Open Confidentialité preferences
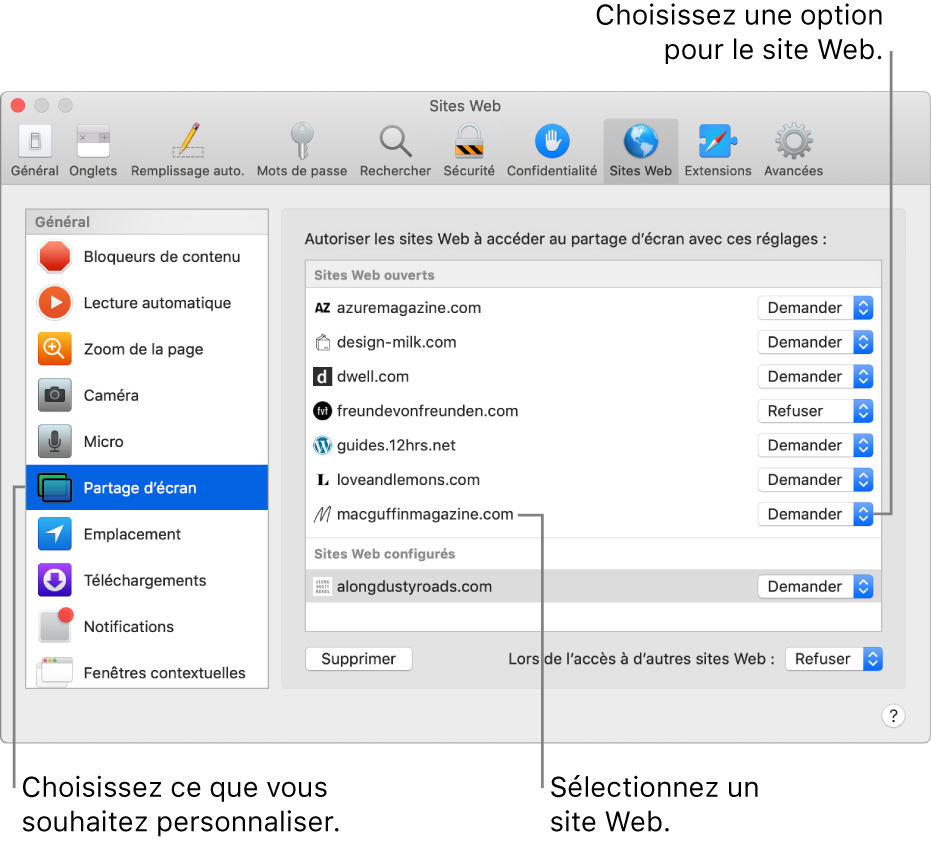 click(x=551, y=145)
